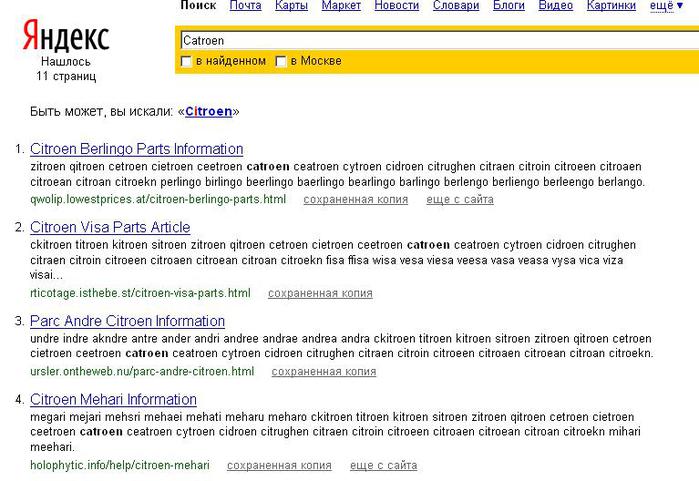Screen dimensions: 699x481
Task: Open Словари section
Action: pos(456,5)
